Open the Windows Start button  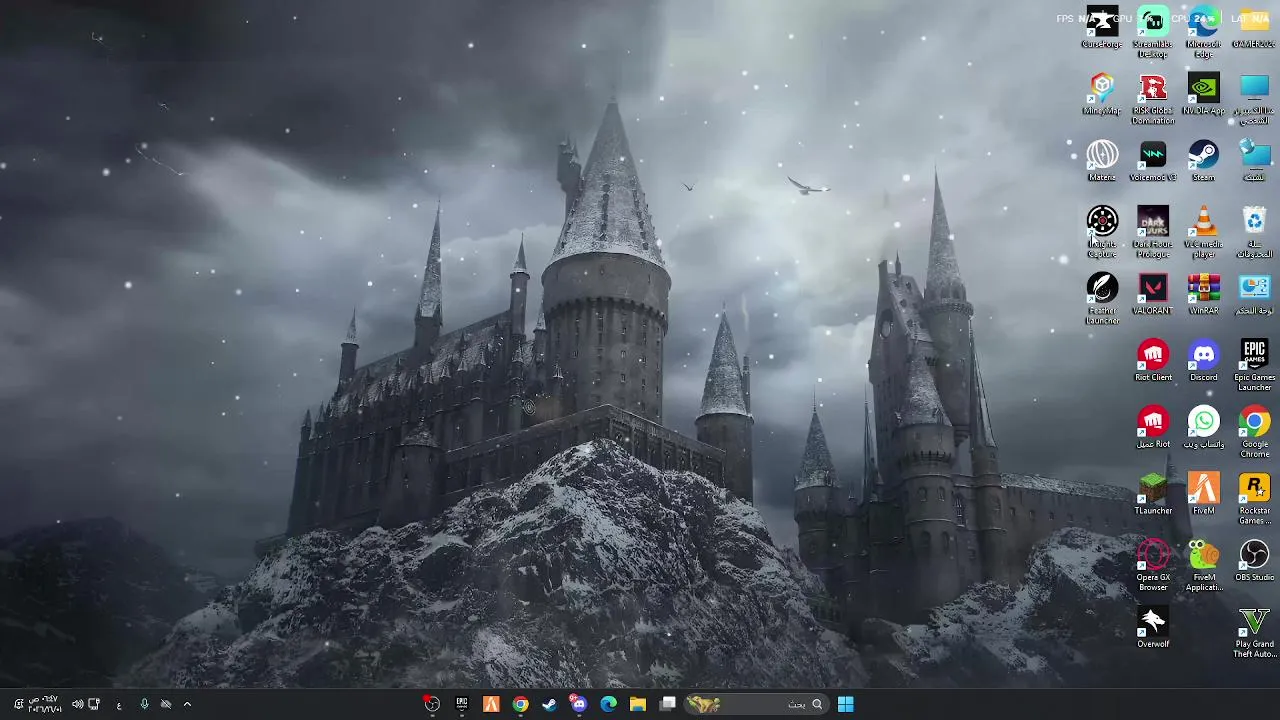coord(845,704)
